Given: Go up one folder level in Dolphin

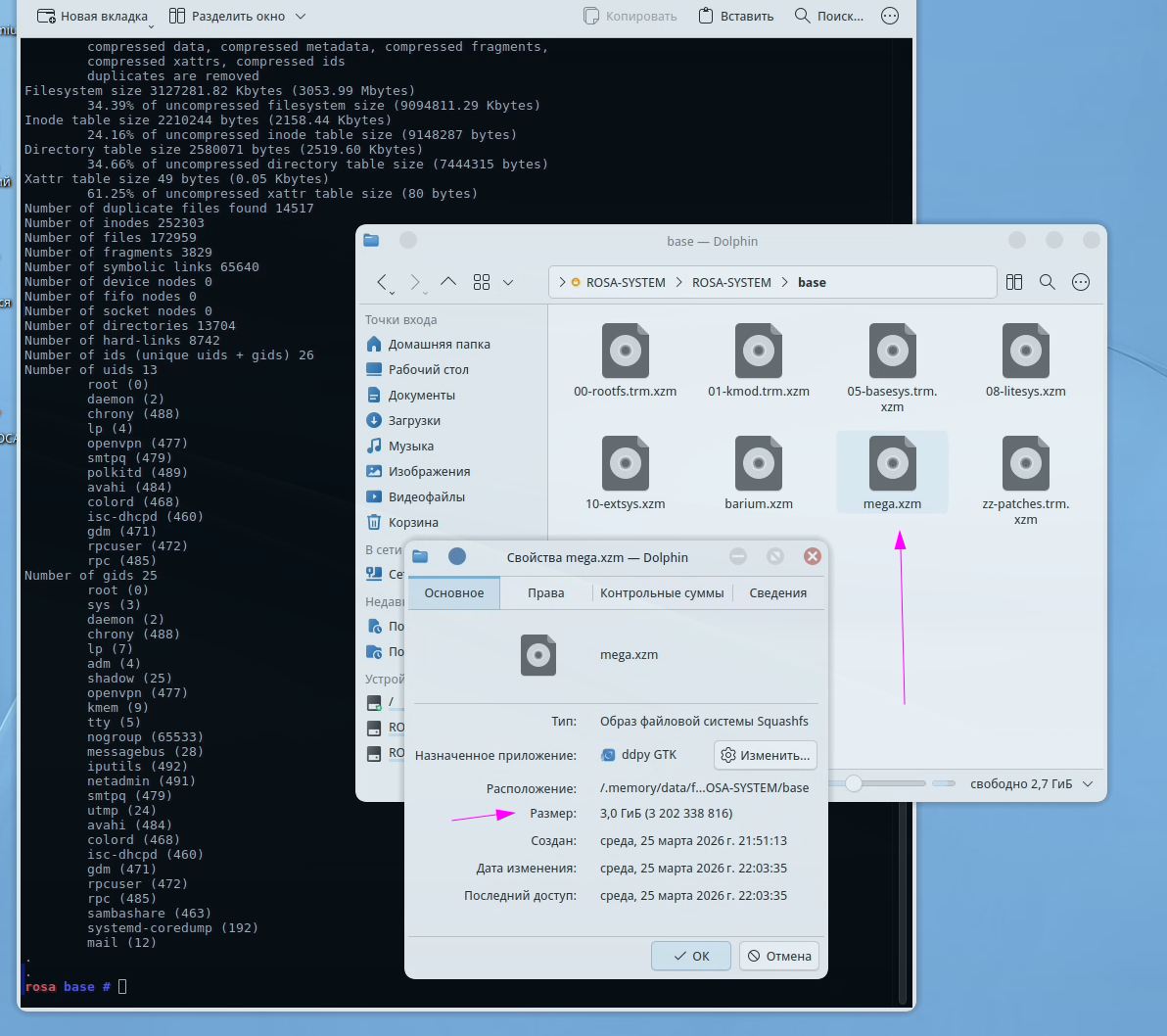Looking at the screenshot, I should pyautogui.click(x=448, y=282).
